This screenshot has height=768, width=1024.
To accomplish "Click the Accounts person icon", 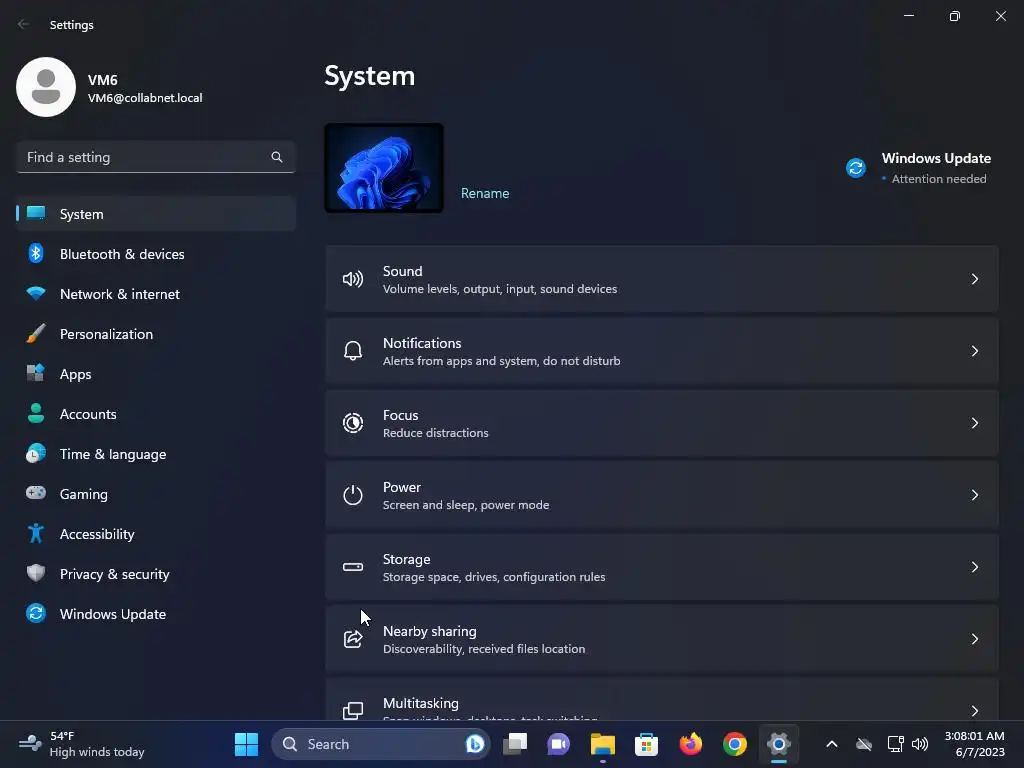I will coord(36,413).
